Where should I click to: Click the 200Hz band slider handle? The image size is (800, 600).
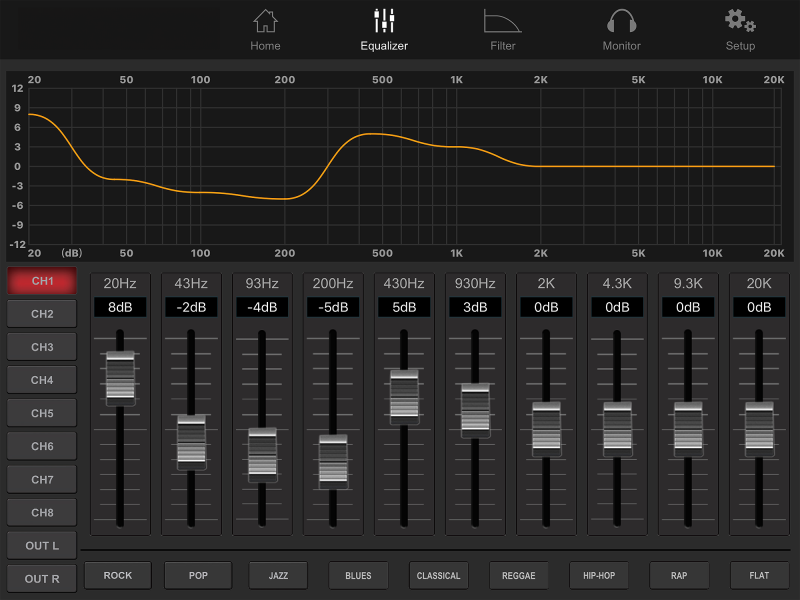point(333,461)
